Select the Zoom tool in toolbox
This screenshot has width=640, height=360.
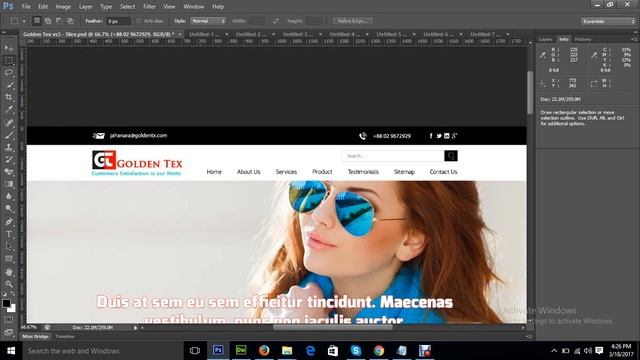[x=9, y=284]
